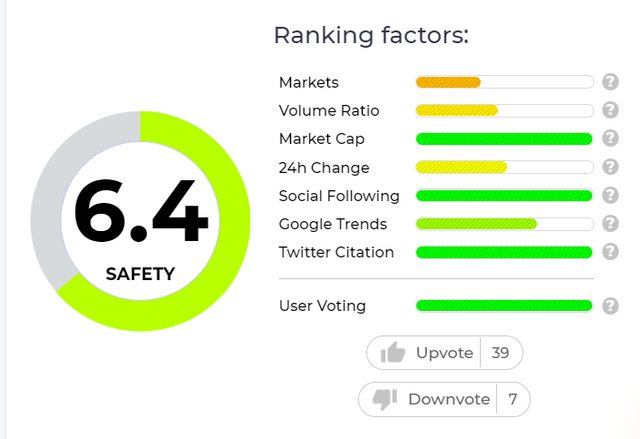Click the thumbs-down icon on Downvote
The width and height of the screenshot is (640, 439).
click(384, 399)
